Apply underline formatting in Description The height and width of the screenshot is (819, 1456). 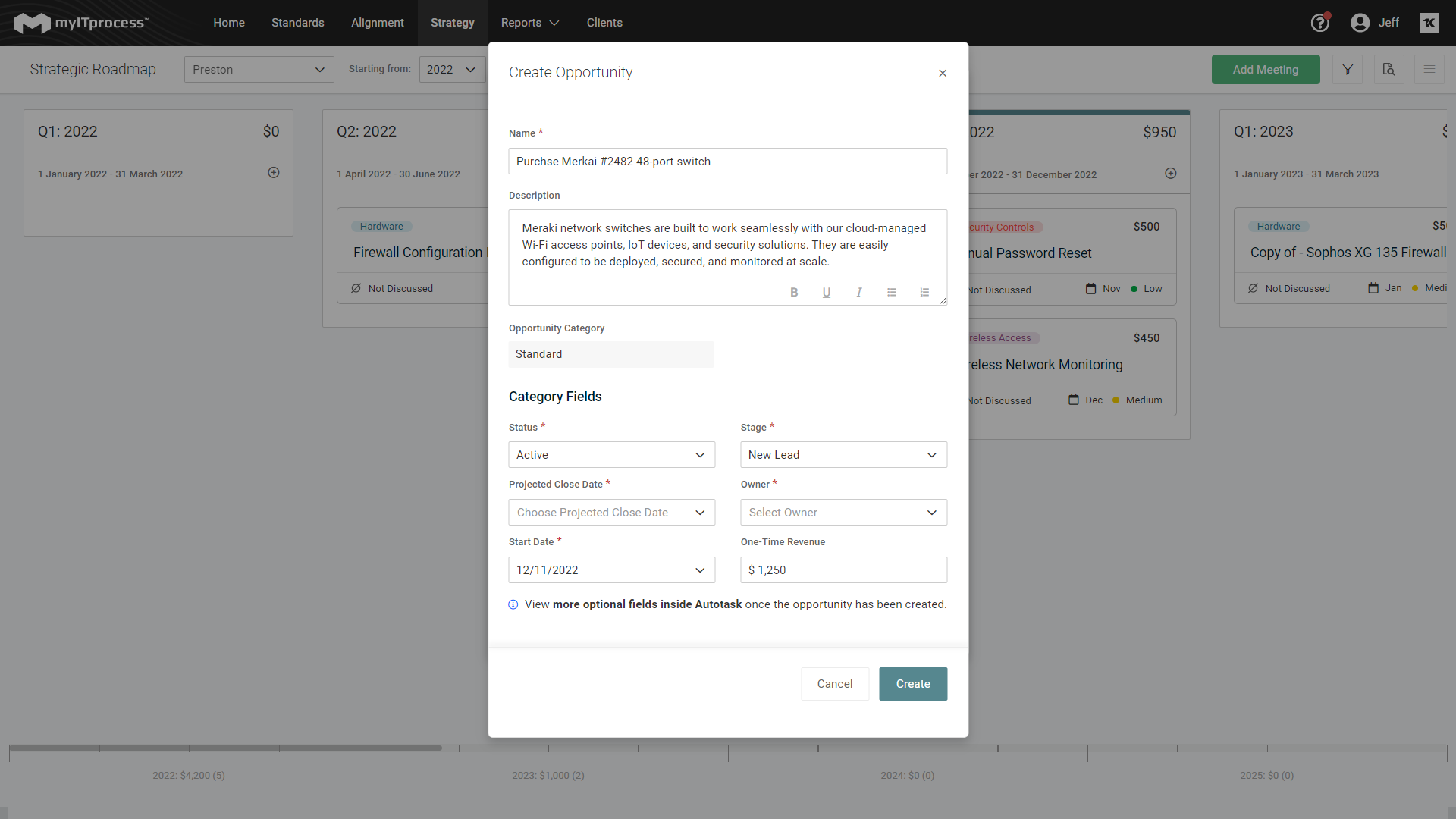(827, 292)
